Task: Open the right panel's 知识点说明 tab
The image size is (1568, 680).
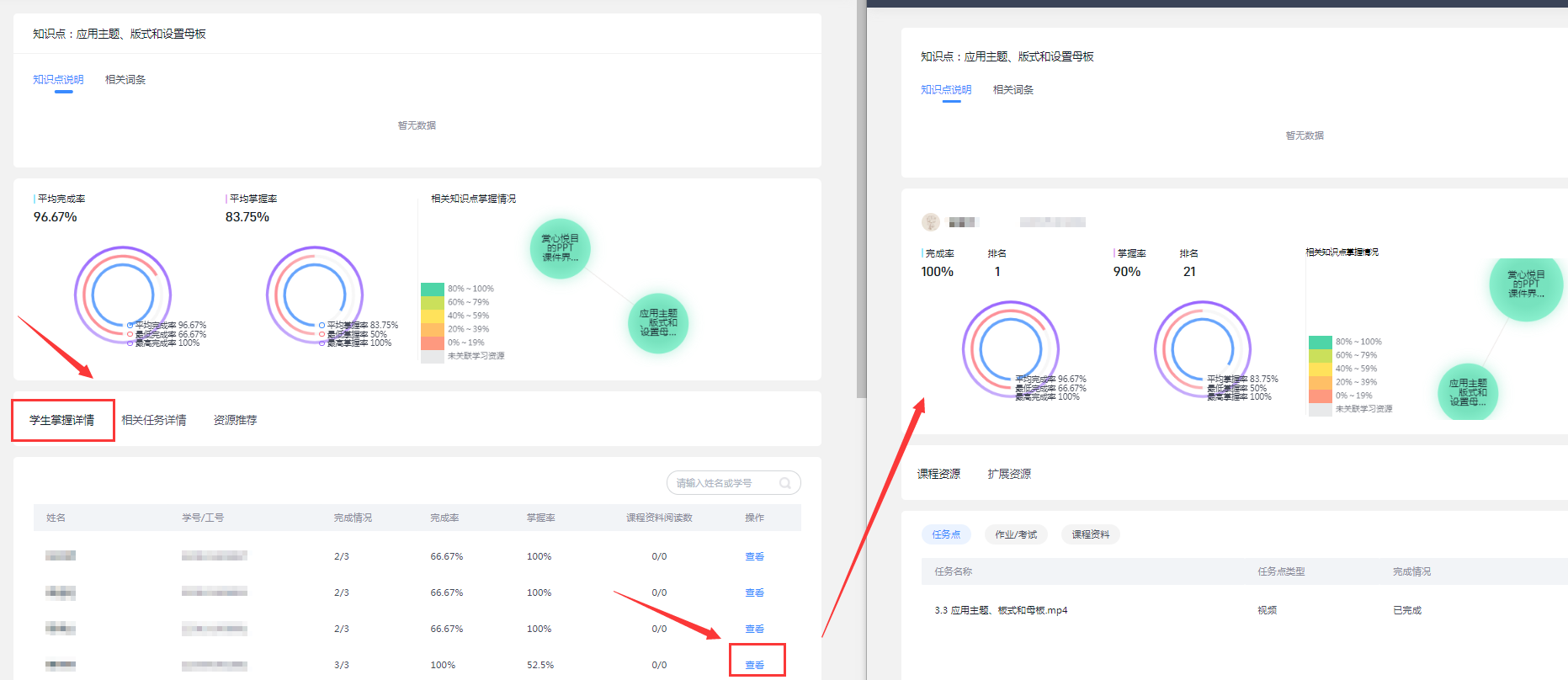Action: click(x=946, y=90)
